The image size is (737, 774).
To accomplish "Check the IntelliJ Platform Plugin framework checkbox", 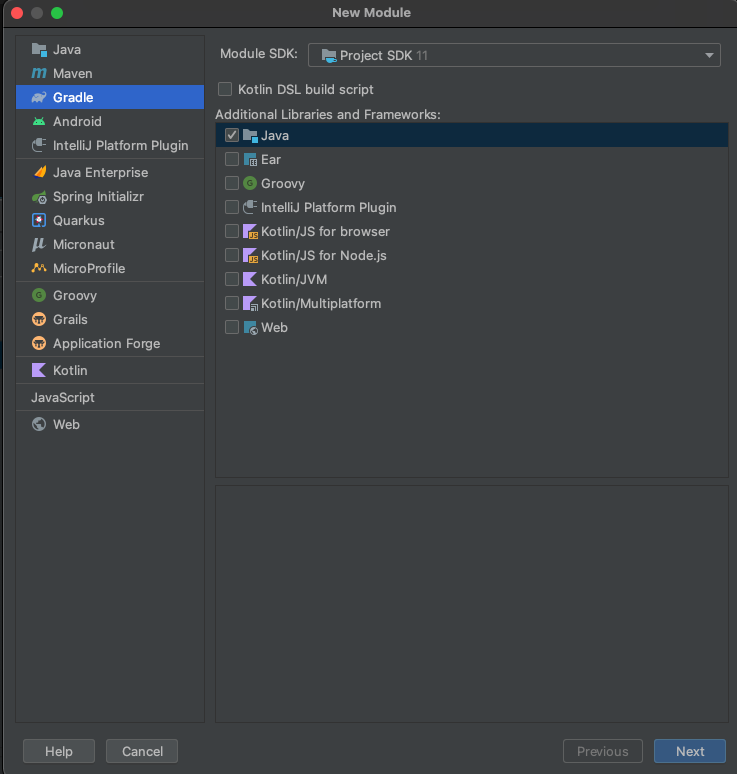I will tap(232, 207).
